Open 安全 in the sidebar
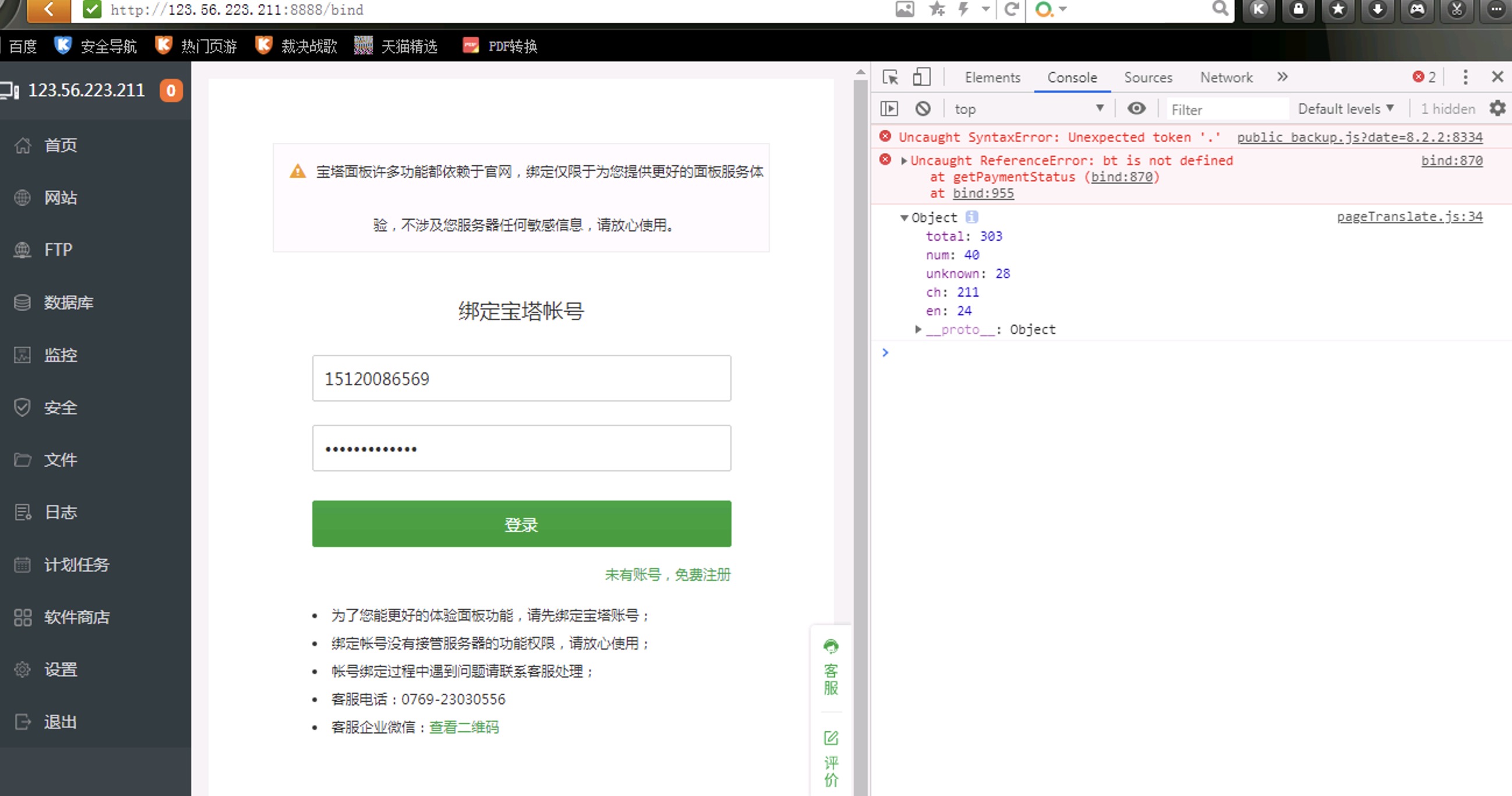Screen dimensions: 1512x796 coord(95,407)
